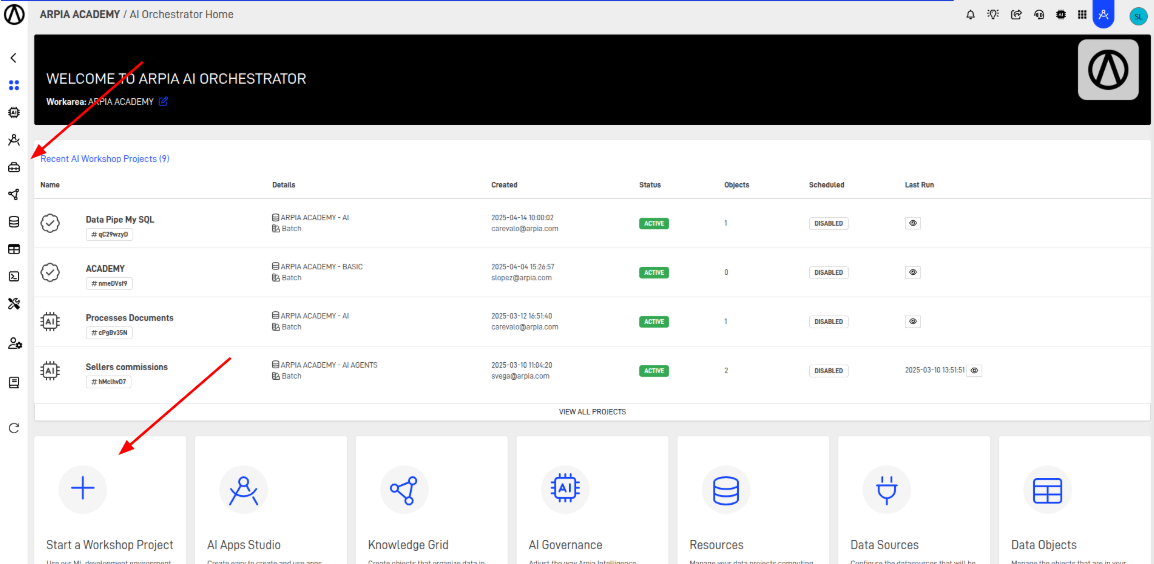
Task: Open AI Apps Studio compass icon in sidebar
Action: click(13, 140)
